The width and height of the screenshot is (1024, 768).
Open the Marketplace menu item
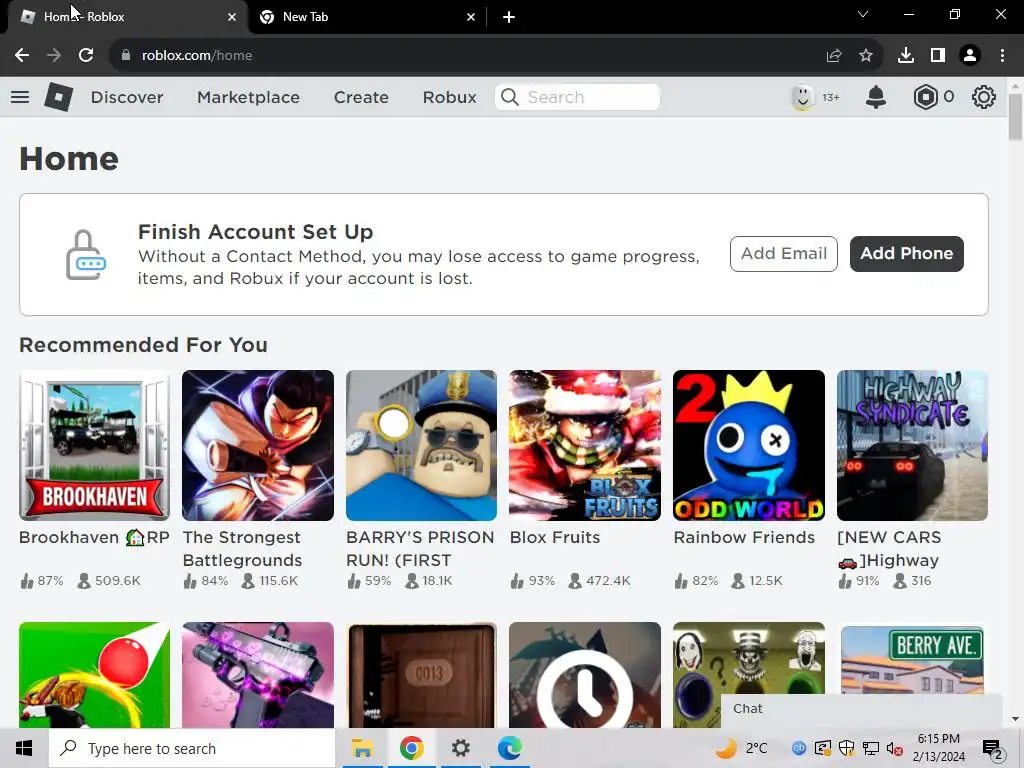[248, 97]
